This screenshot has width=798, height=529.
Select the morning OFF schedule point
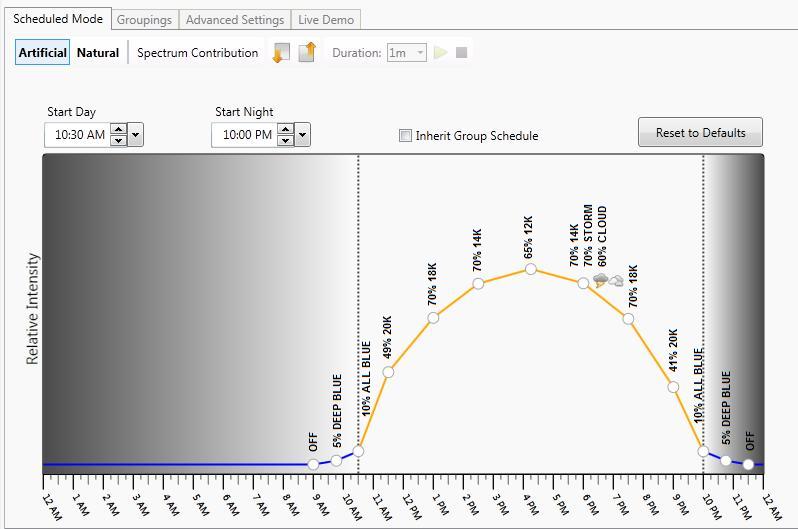(314, 464)
